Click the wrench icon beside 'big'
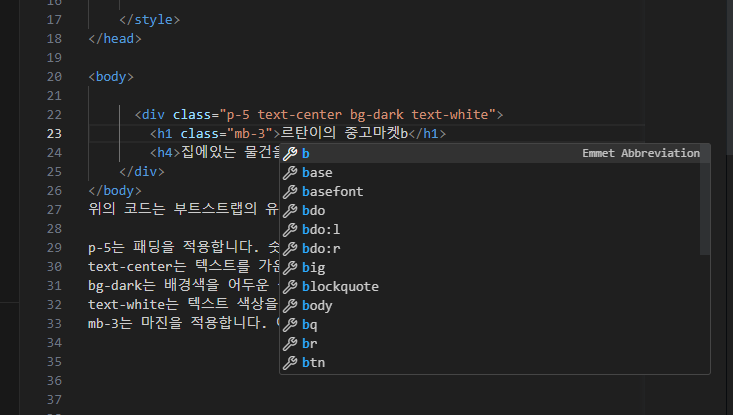Image resolution: width=733 pixels, height=415 pixels. point(290,267)
